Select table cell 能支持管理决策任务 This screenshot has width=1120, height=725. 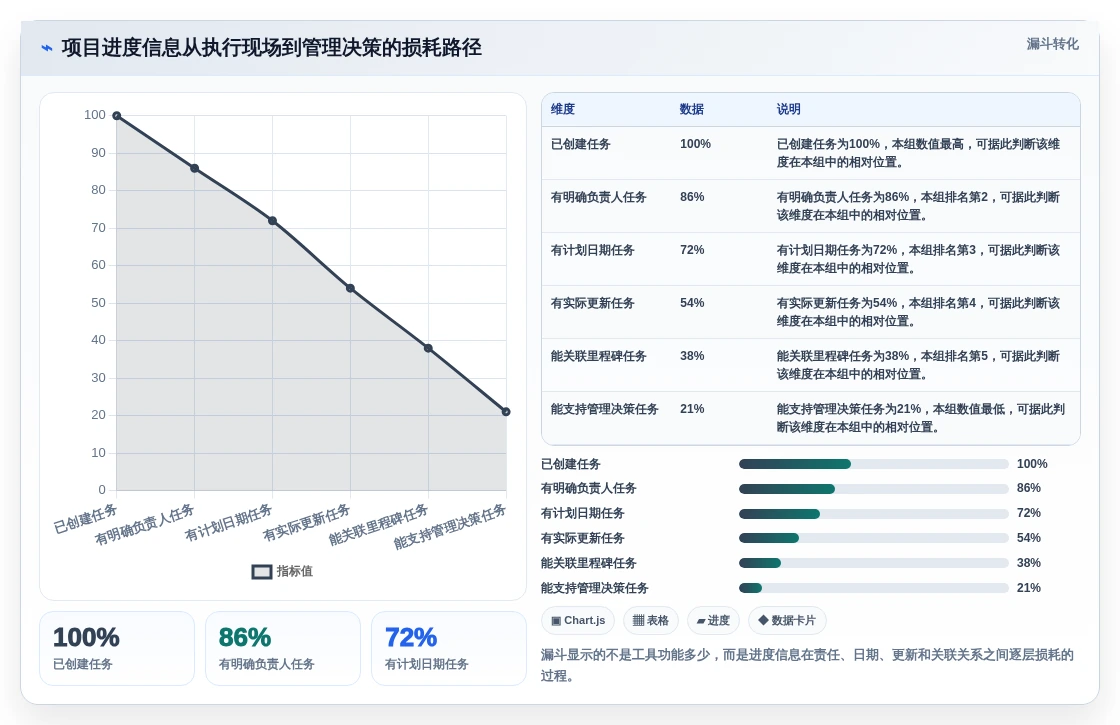[604, 409]
